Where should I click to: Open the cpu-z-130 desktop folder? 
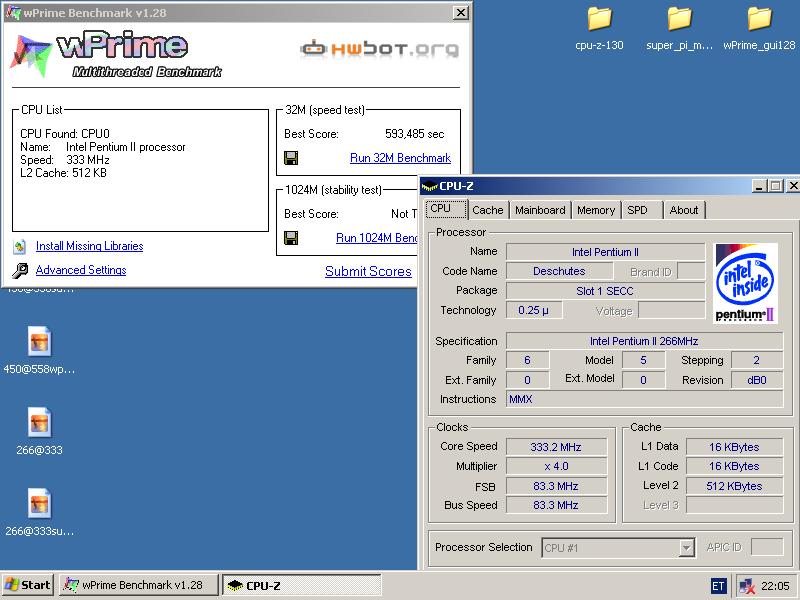tap(599, 28)
